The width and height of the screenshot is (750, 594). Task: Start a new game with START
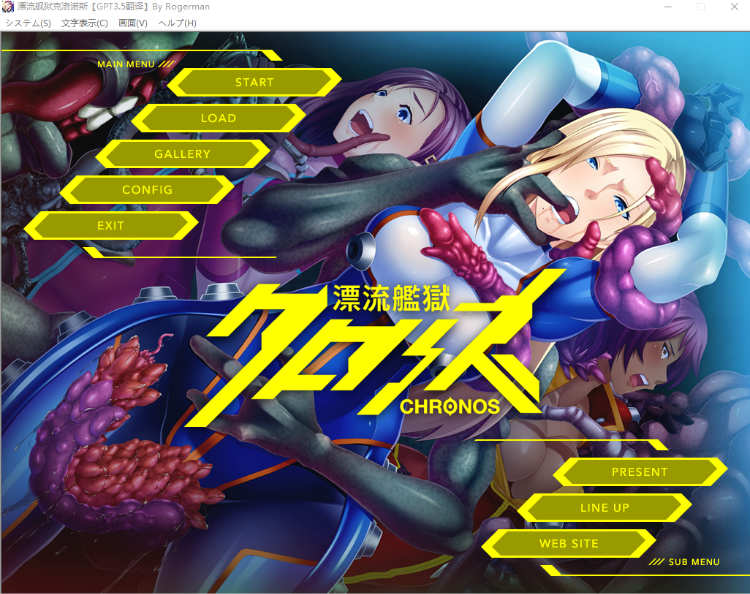pos(254,82)
